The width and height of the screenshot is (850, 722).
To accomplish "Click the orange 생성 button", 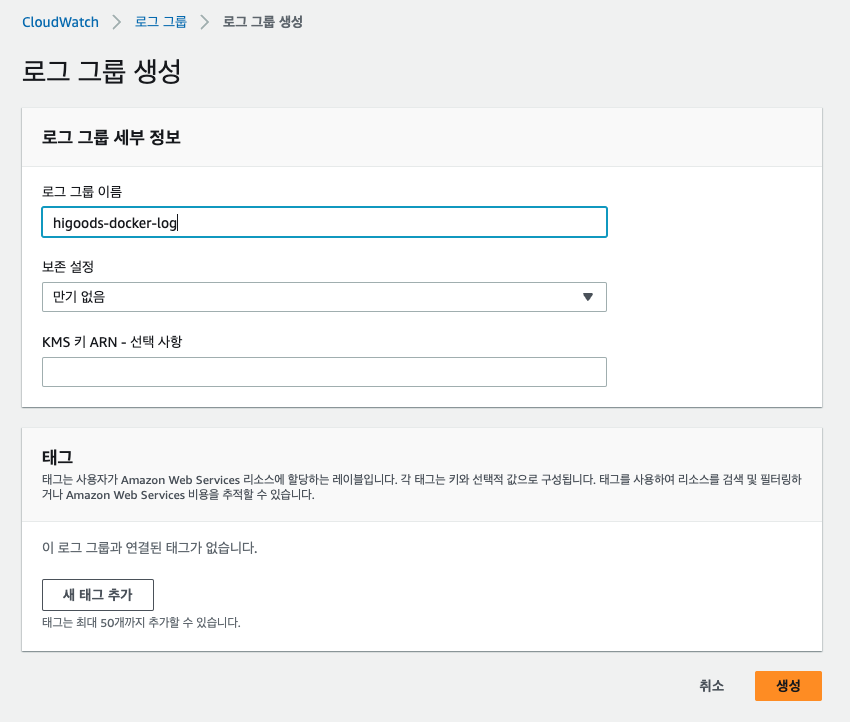I will (x=788, y=686).
